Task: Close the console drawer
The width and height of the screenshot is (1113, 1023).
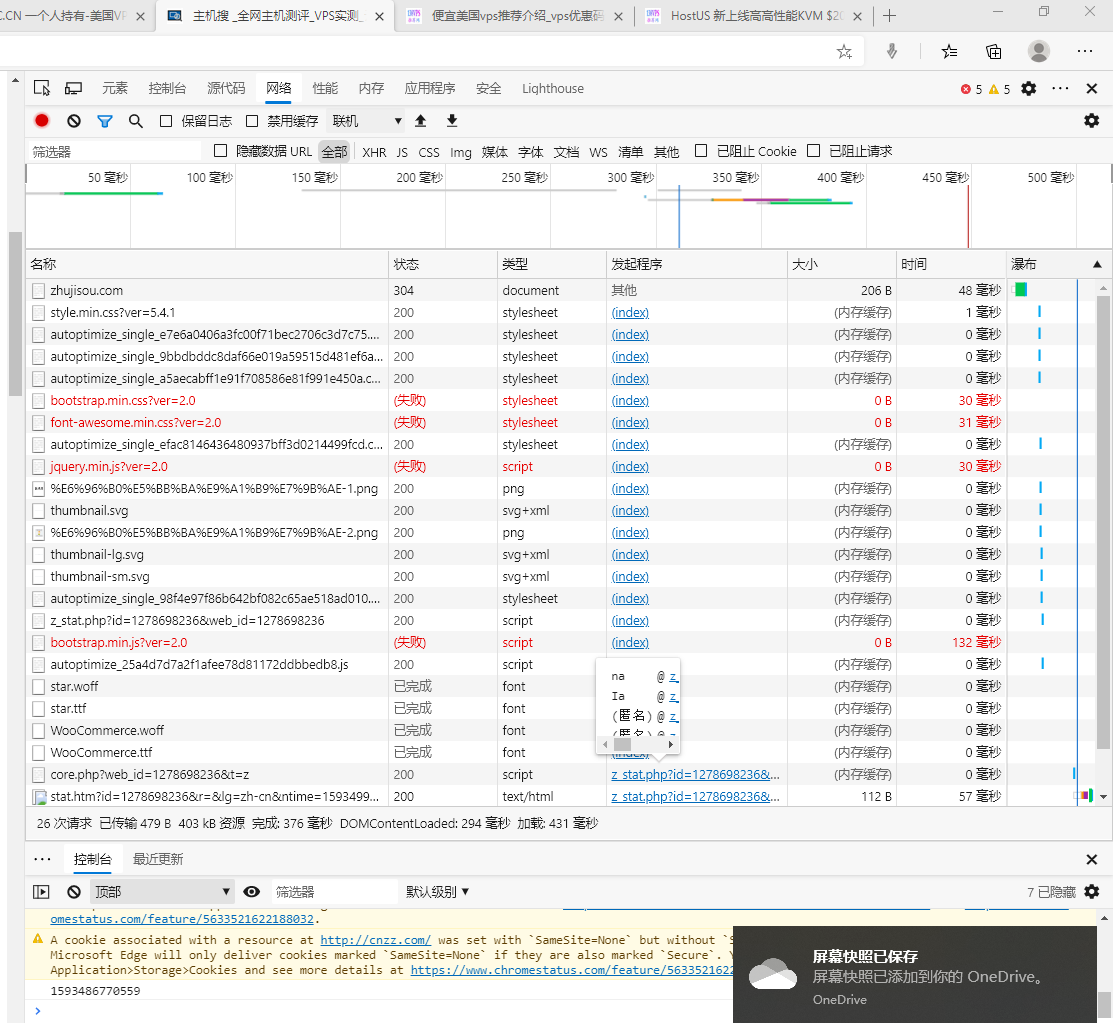Action: (x=1092, y=860)
